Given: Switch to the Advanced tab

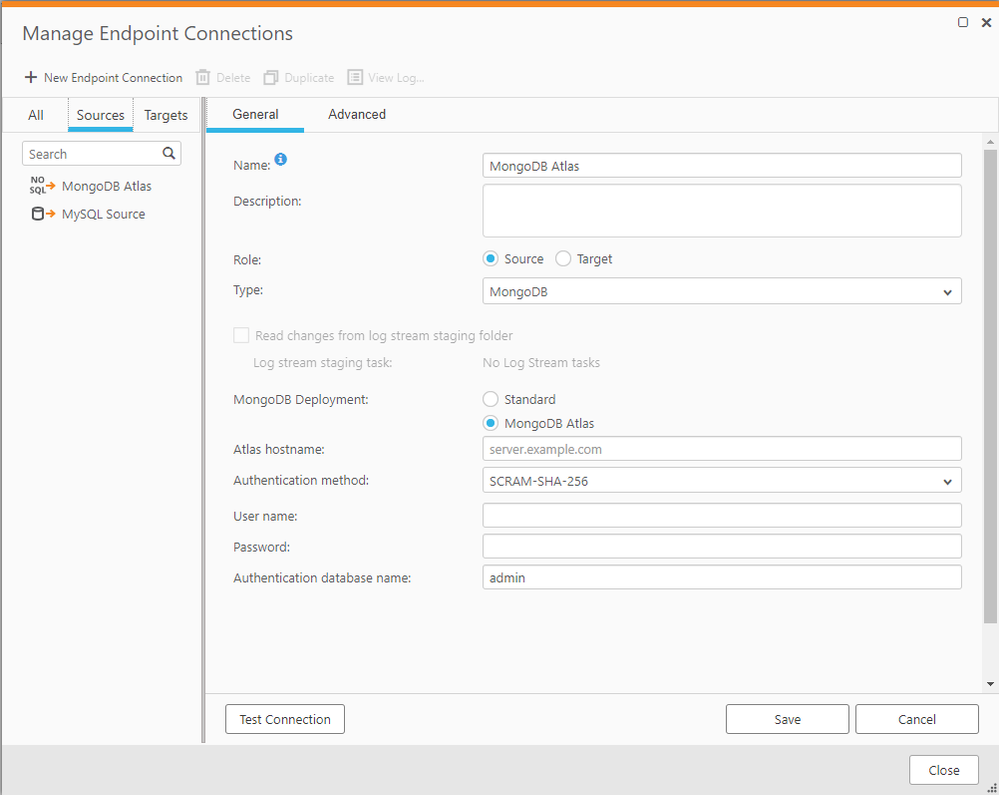Looking at the screenshot, I should (357, 114).
